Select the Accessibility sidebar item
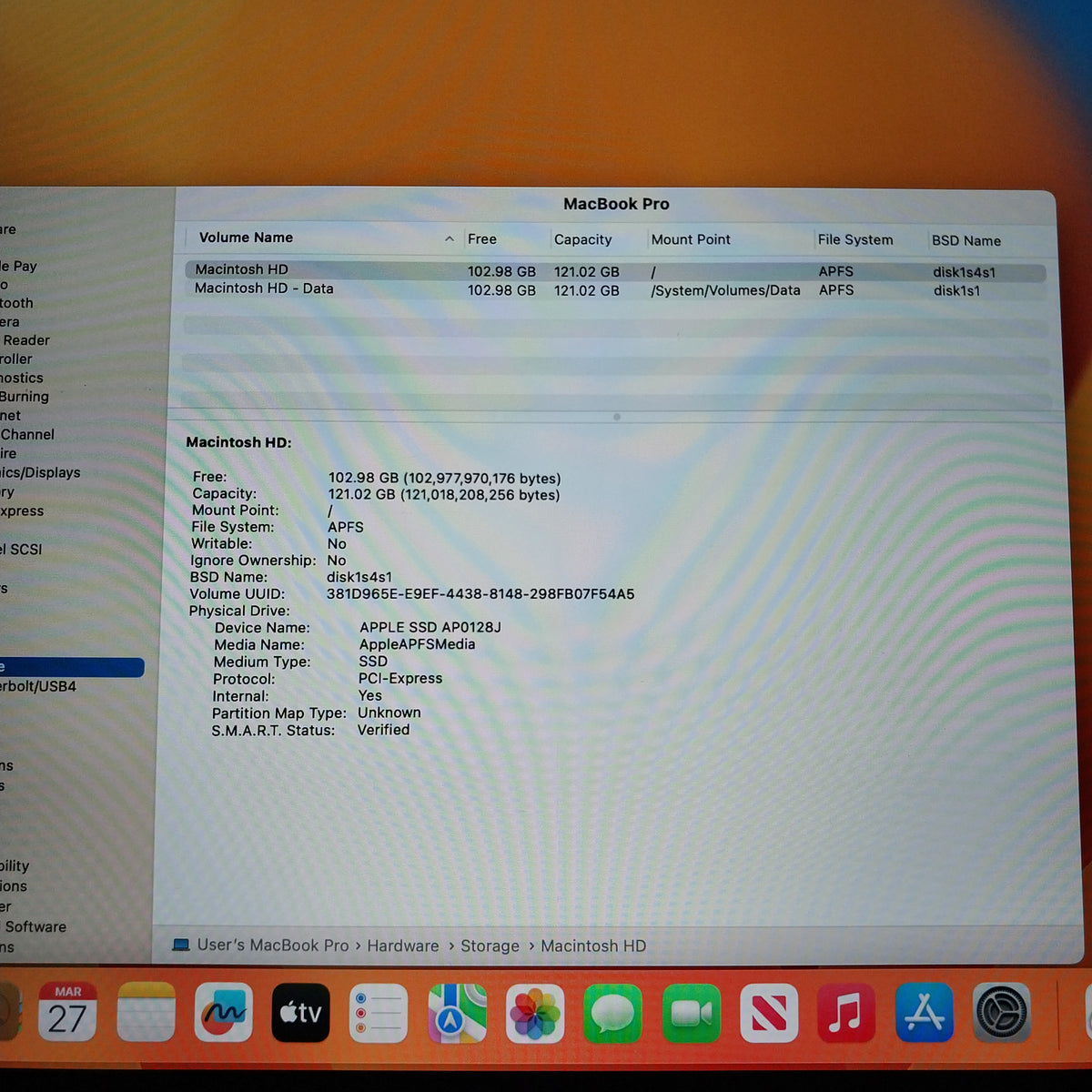The height and width of the screenshot is (1092, 1092). [x=15, y=866]
